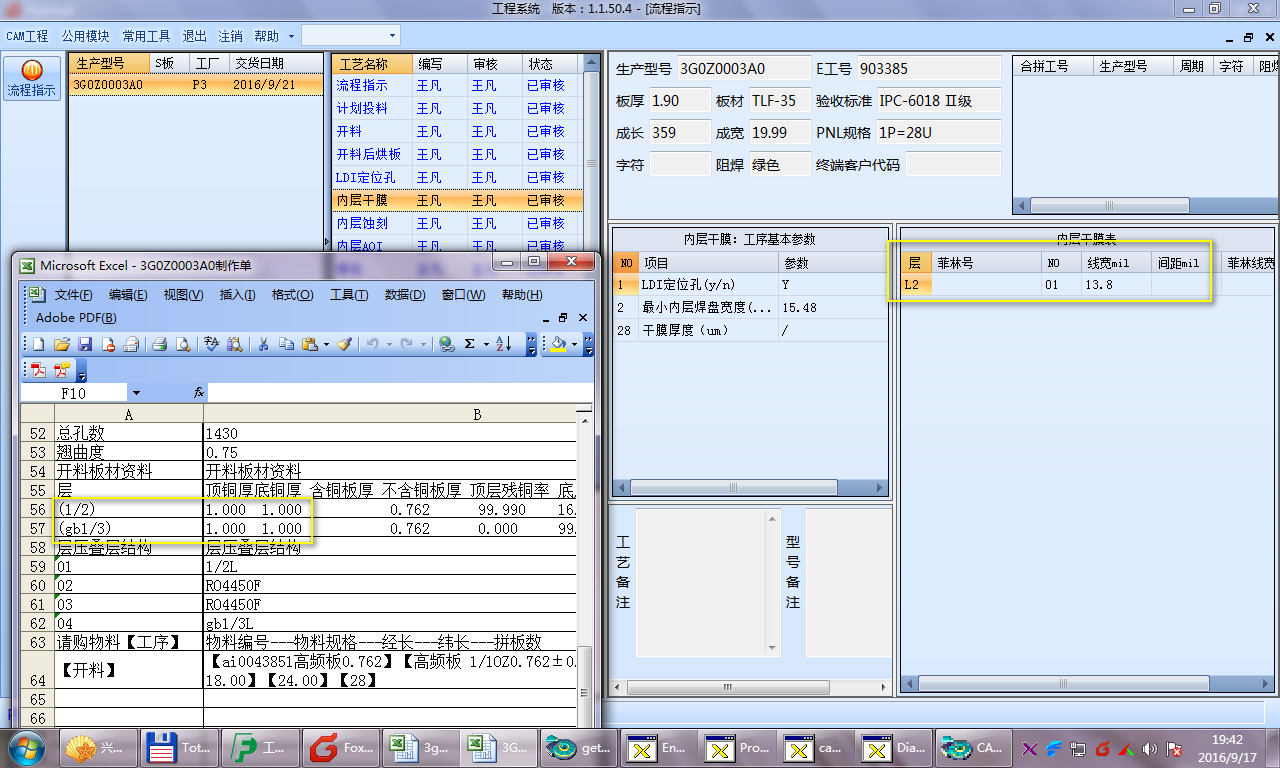
Task: Click Foxit taskbar icon
Action: (340, 747)
